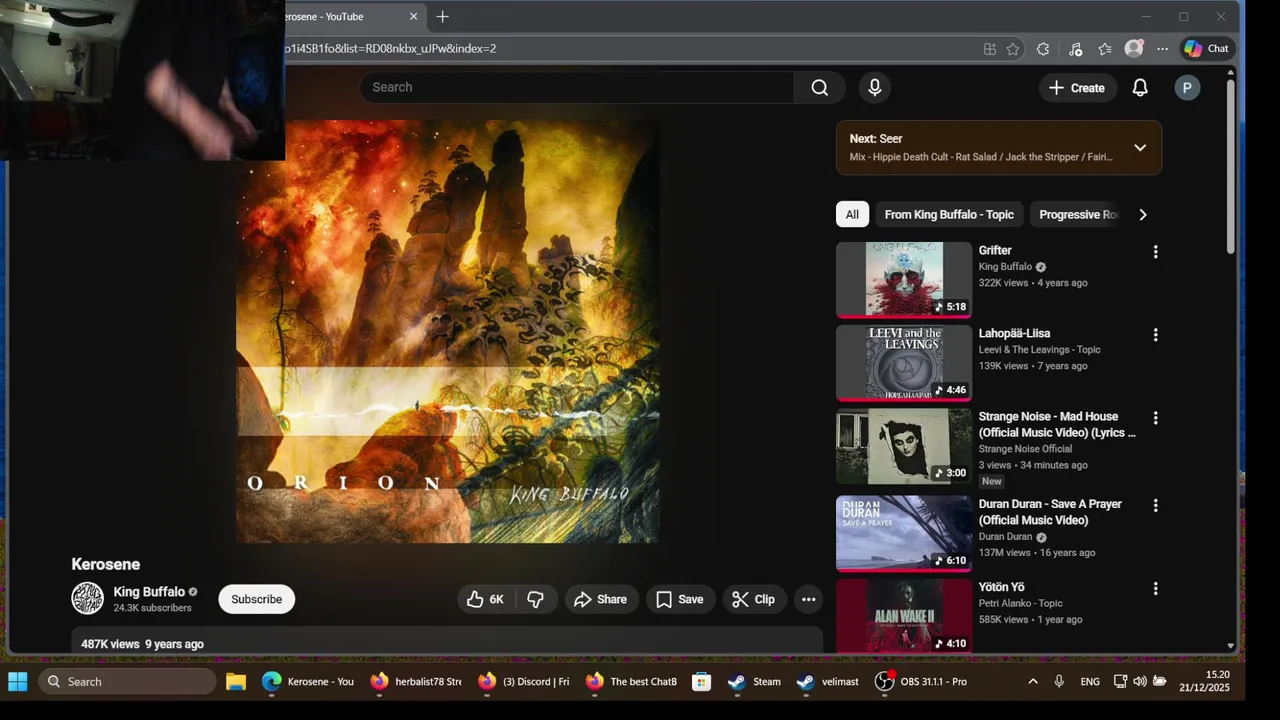Open options menu for Duran Duran video
The height and width of the screenshot is (720, 1280).
[1155, 506]
